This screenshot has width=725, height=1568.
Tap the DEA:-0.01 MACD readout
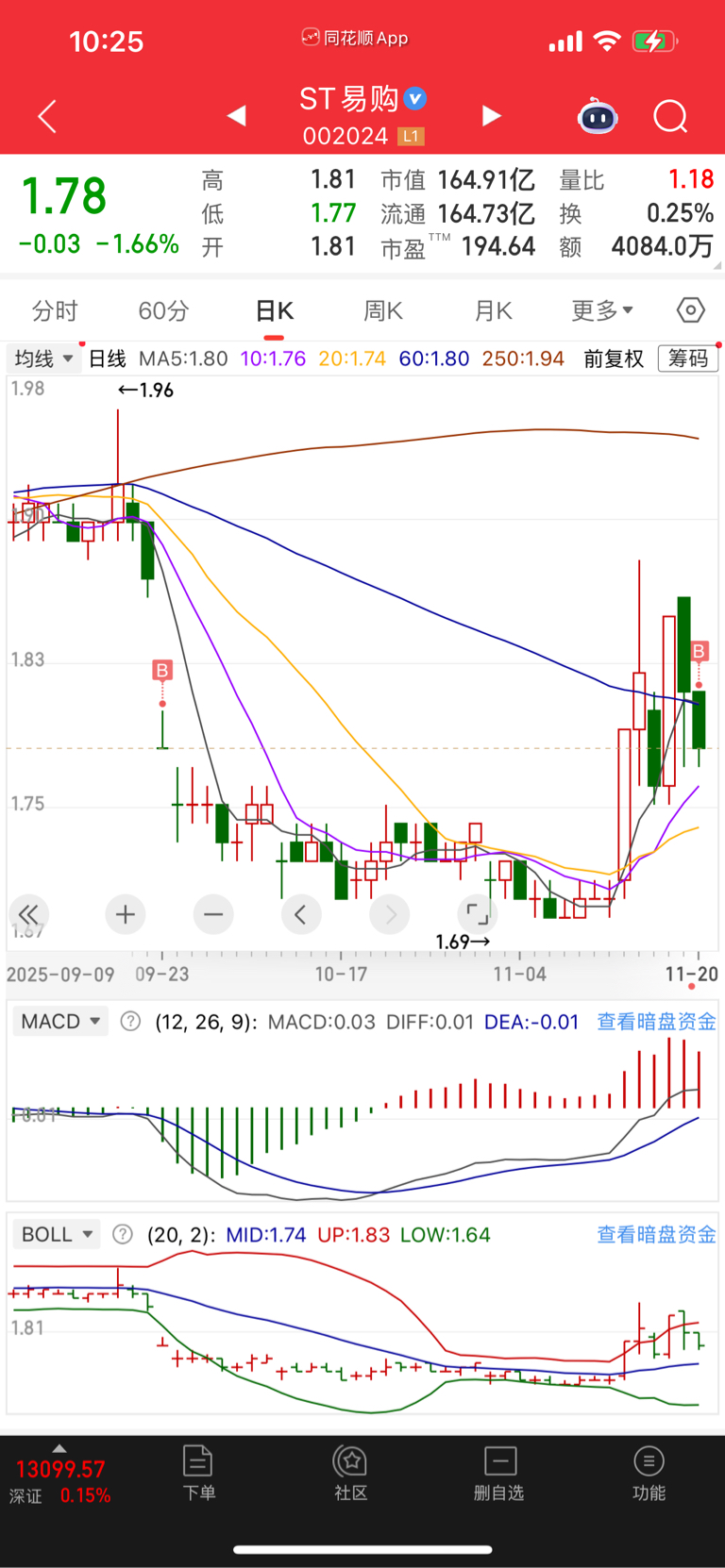531,1022
